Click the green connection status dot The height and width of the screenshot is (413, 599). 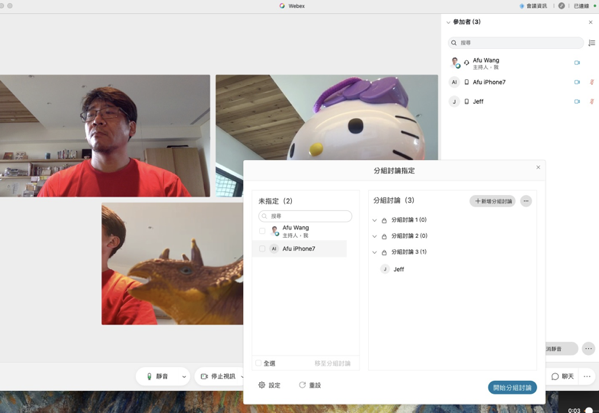click(595, 6)
